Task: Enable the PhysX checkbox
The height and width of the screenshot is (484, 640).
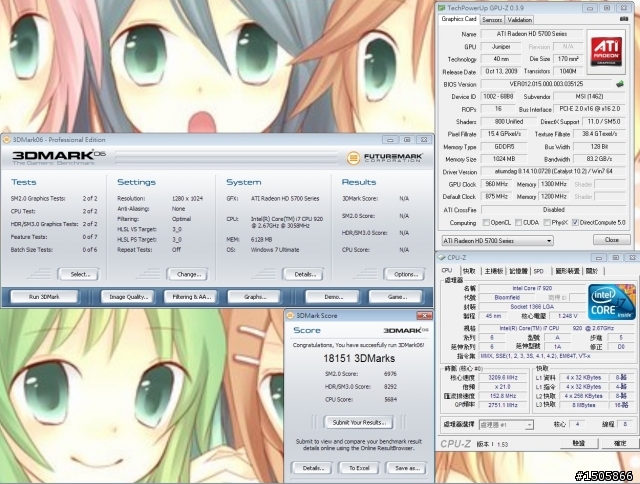Action: (547, 222)
